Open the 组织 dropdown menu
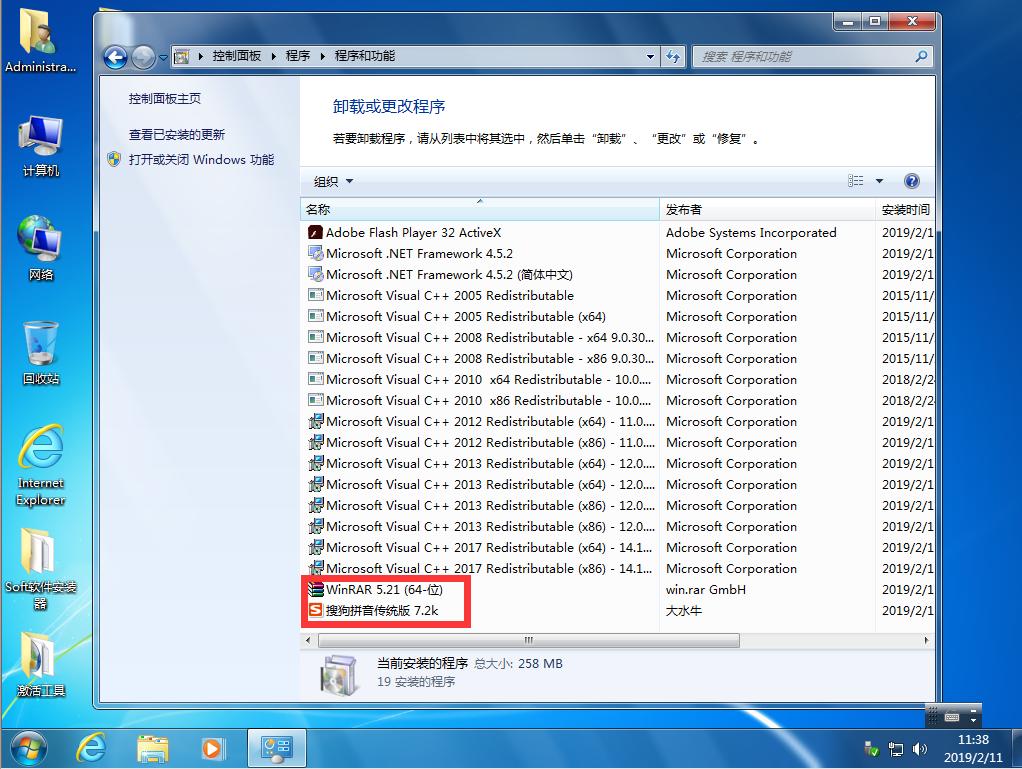Image resolution: width=1022 pixels, height=769 pixels. (x=333, y=181)
